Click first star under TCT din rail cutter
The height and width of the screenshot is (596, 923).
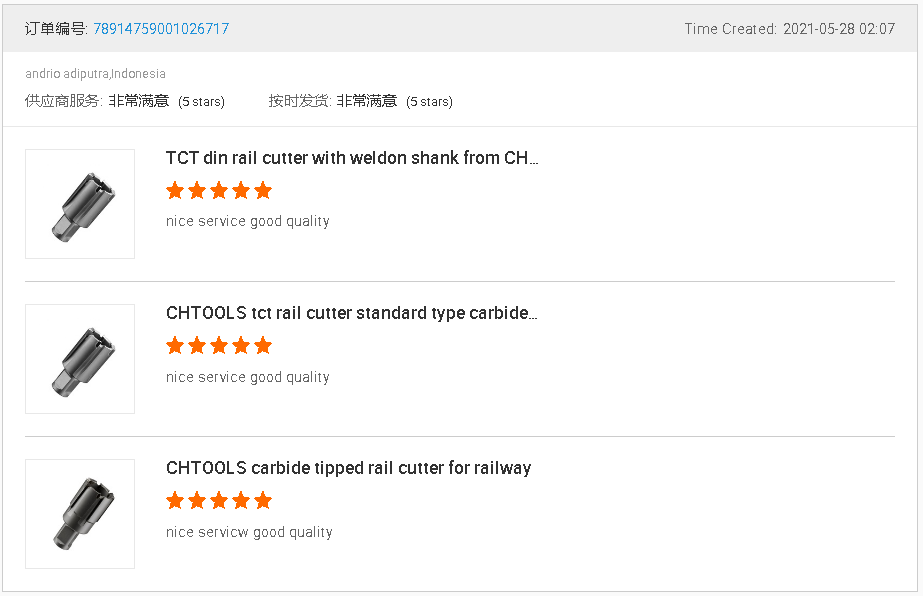(x=175, y=190)
